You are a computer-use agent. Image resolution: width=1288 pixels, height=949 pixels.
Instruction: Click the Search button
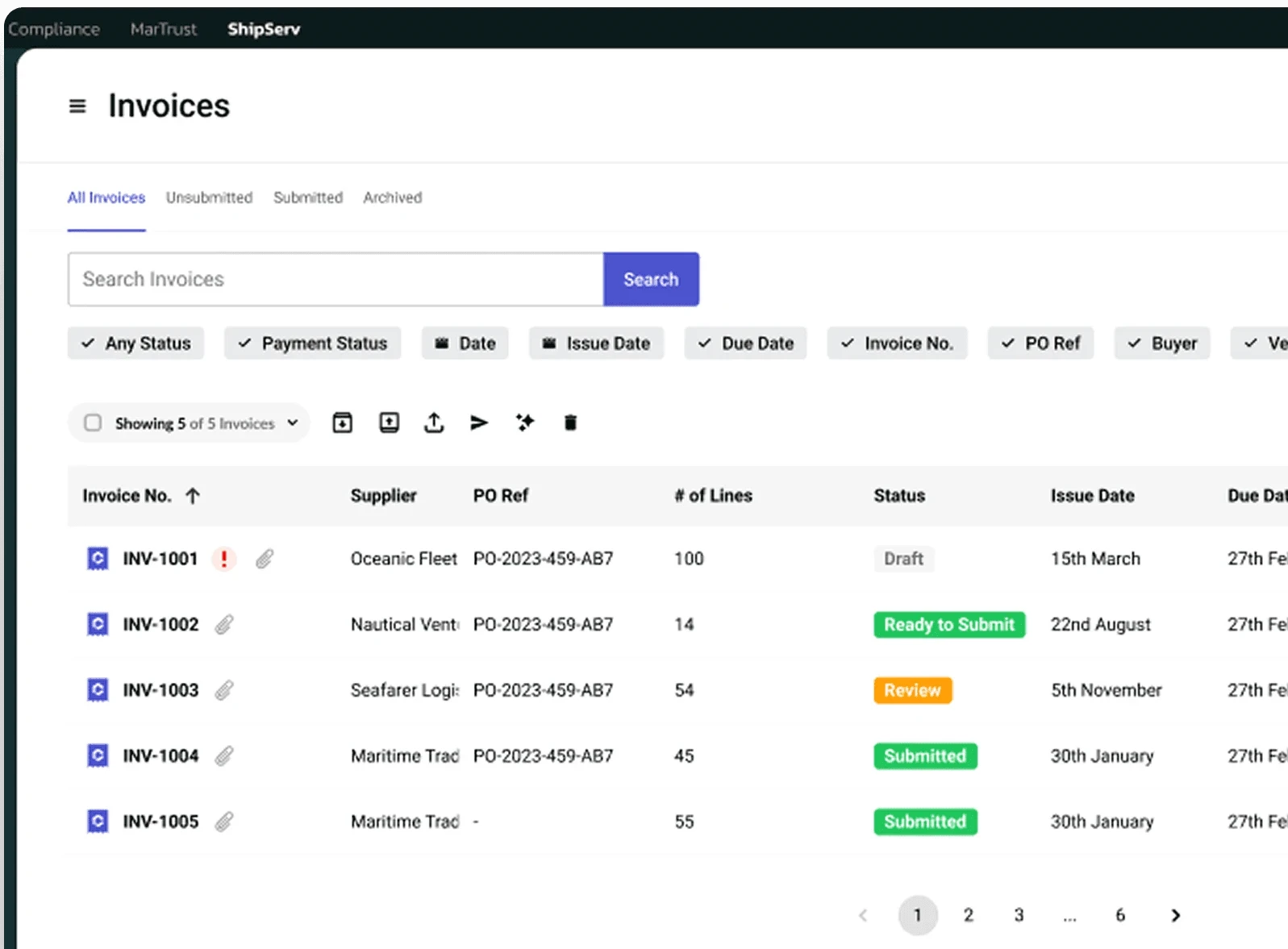click(651, 279)
